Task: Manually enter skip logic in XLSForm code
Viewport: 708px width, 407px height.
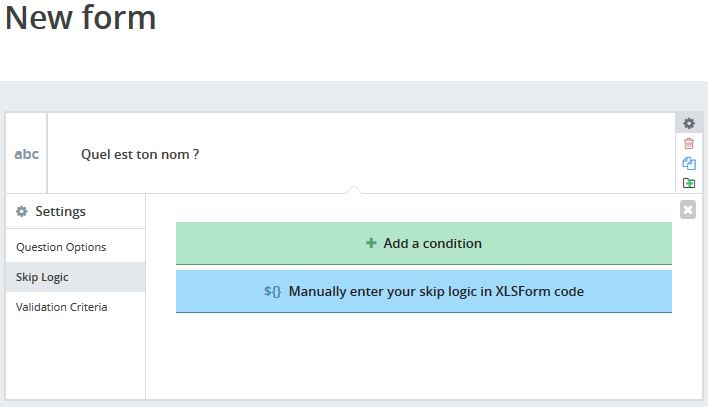Action: click(424, 291)
